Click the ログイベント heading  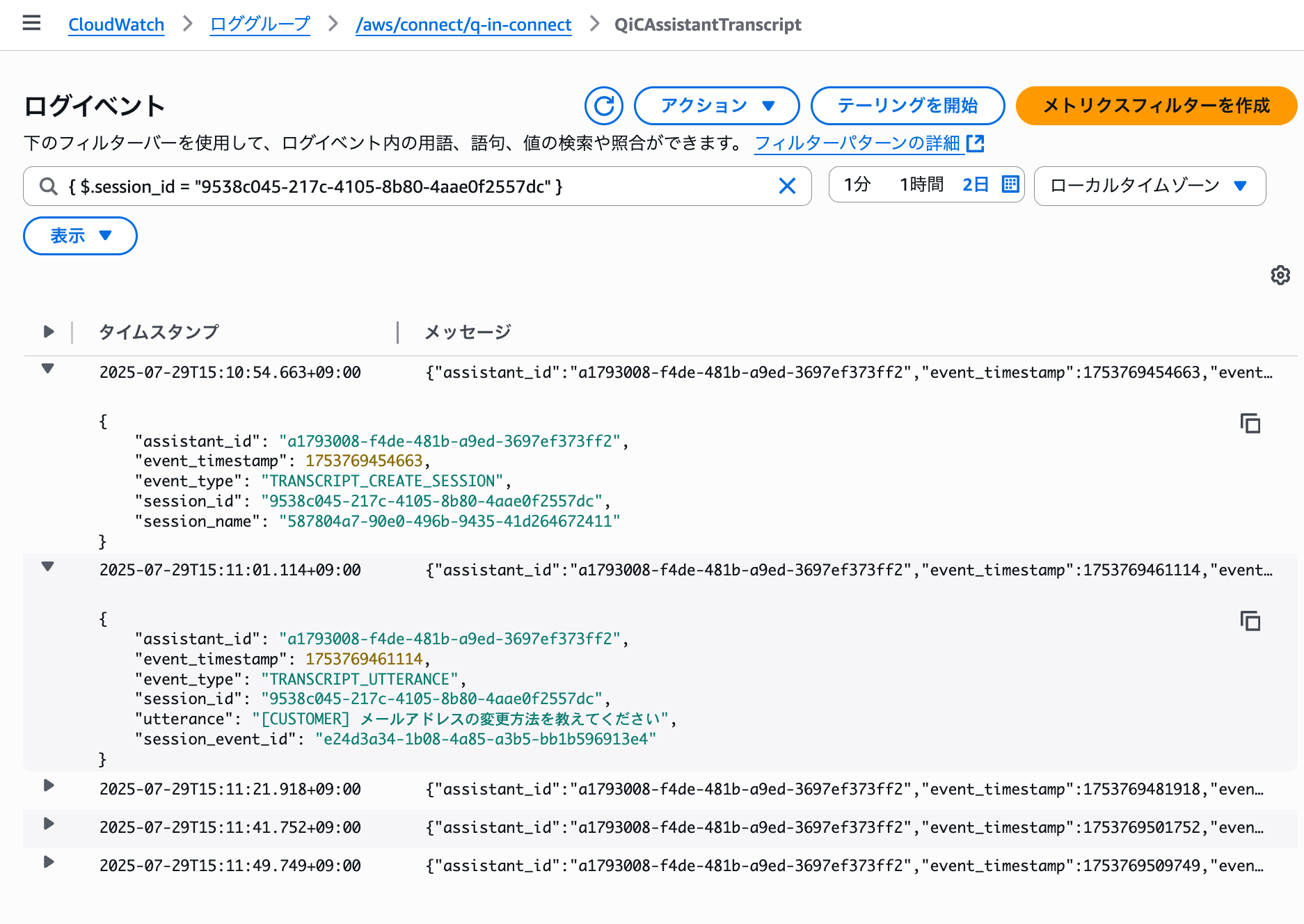(95, 106)
